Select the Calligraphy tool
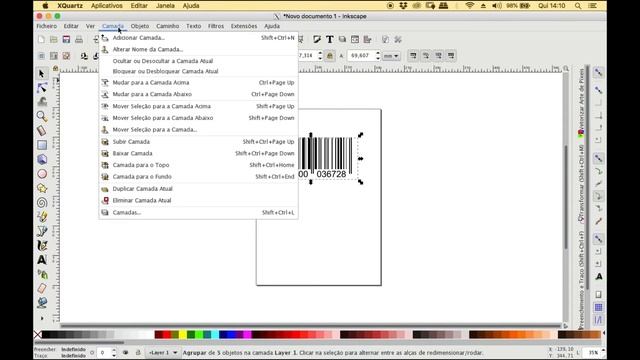This screenshot has height=360, width=640. [x=42, y=245]
